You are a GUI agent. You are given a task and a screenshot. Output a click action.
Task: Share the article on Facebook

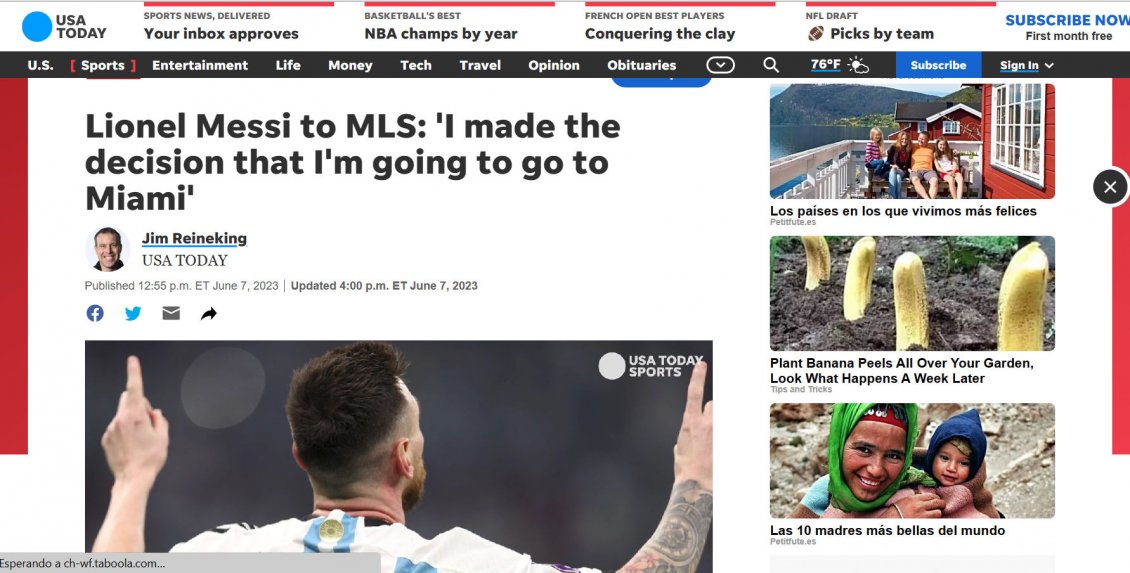[x=95, y=314]
